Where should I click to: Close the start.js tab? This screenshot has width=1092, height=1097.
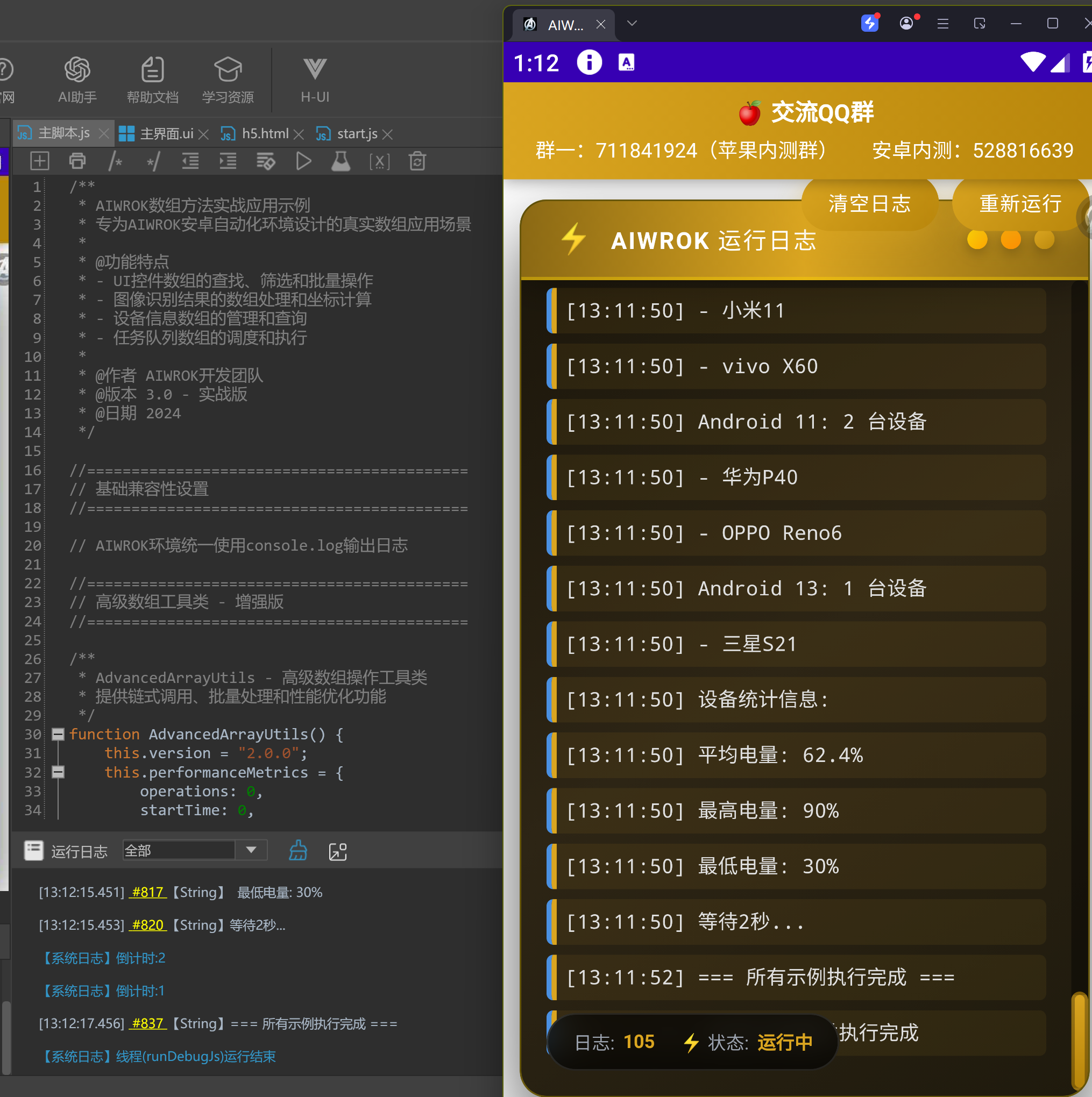[x=387, y=134]
